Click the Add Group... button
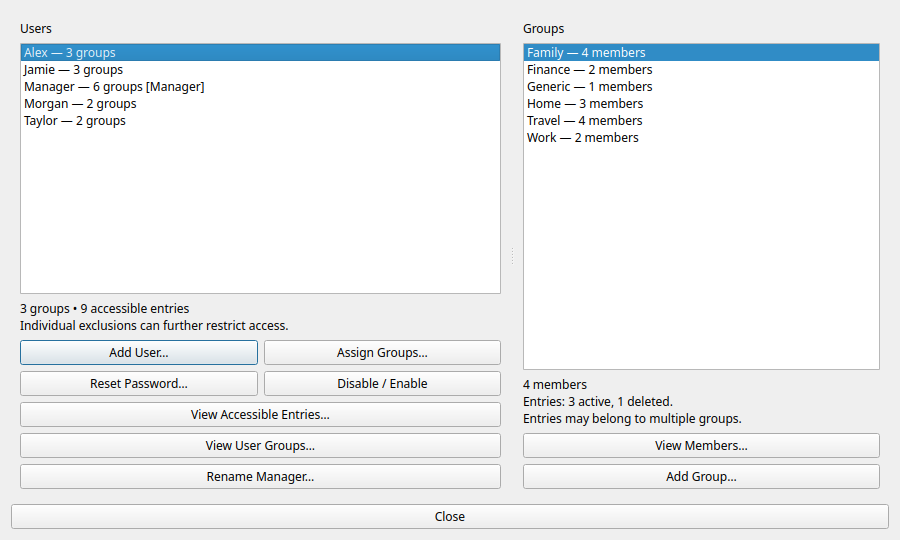The width and height of the screenshot is (900, 540). pos(701,476)
